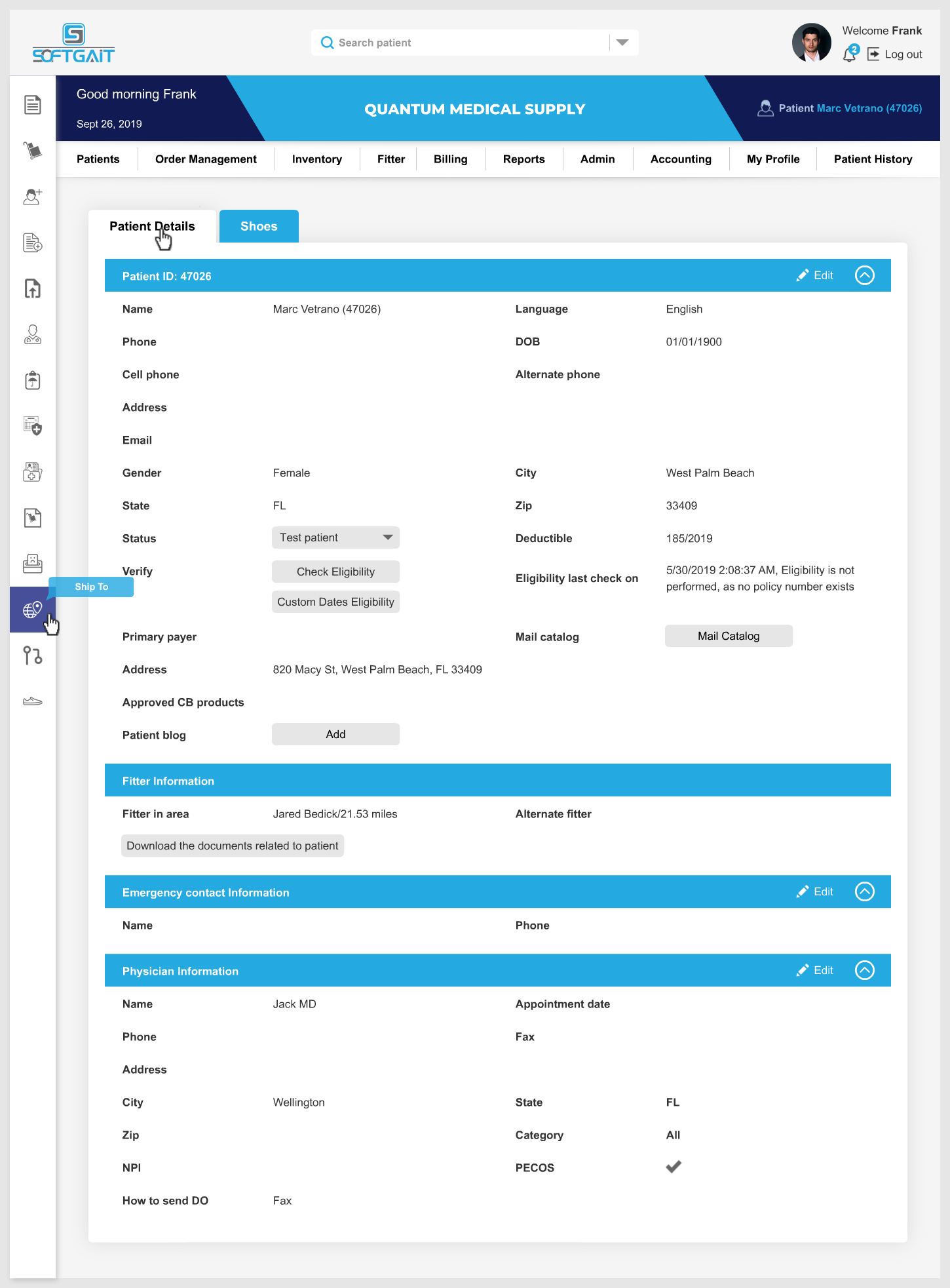Image resolution: width=950 pixels, height=1288 pixels.
Task: Collapse the Physician Information section
Action: click(x=865, y=970)
